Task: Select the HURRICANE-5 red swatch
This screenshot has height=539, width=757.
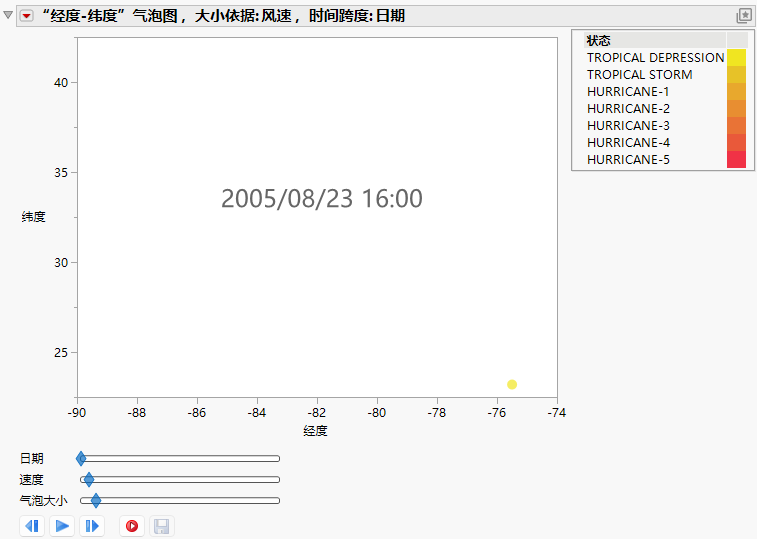Action: tap(736, 159)
